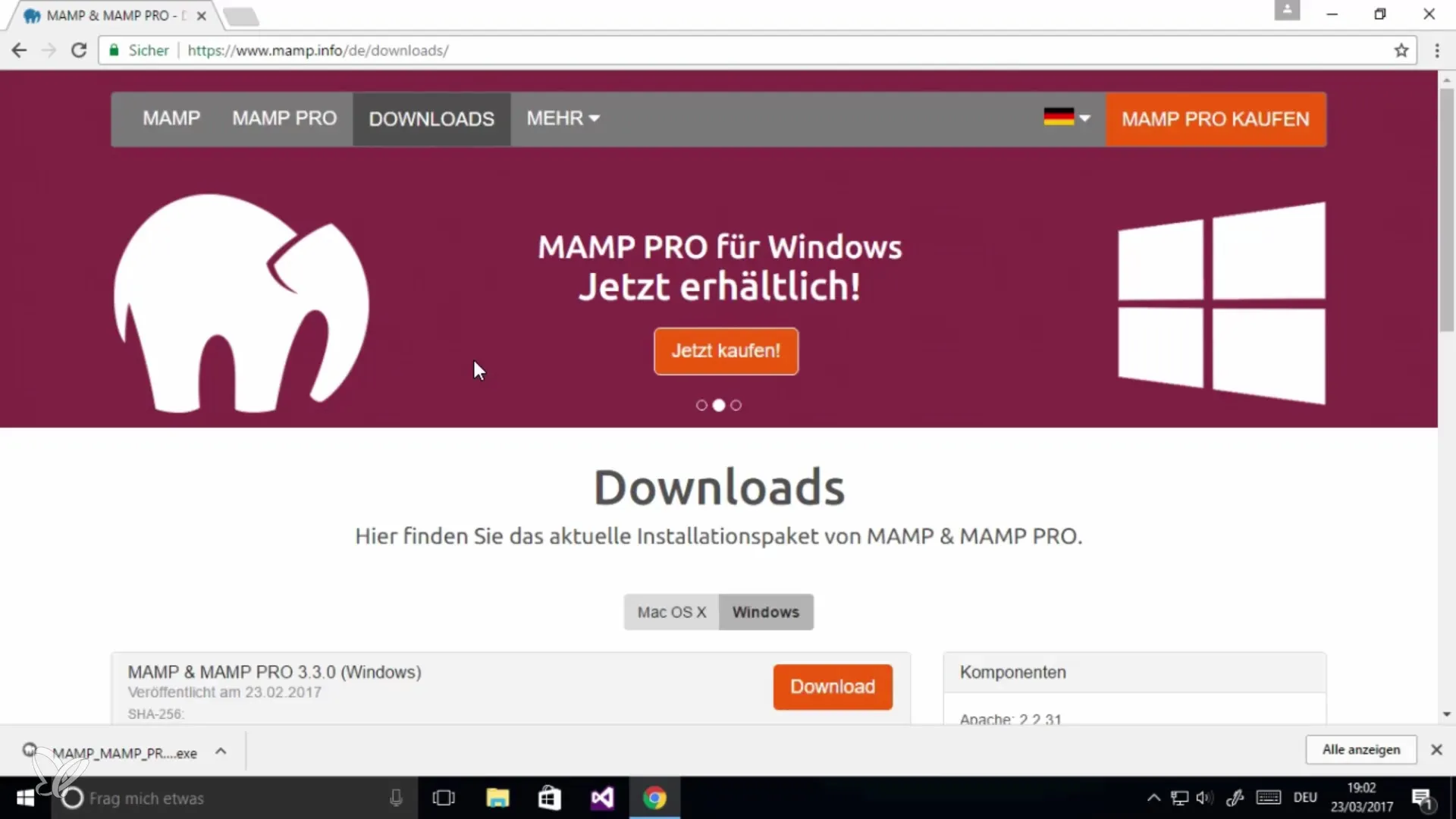This screenshot has width=1456, height=819.
Task: Close the downloads bar
Action: pyautogui.click(x=1436, y=750)
